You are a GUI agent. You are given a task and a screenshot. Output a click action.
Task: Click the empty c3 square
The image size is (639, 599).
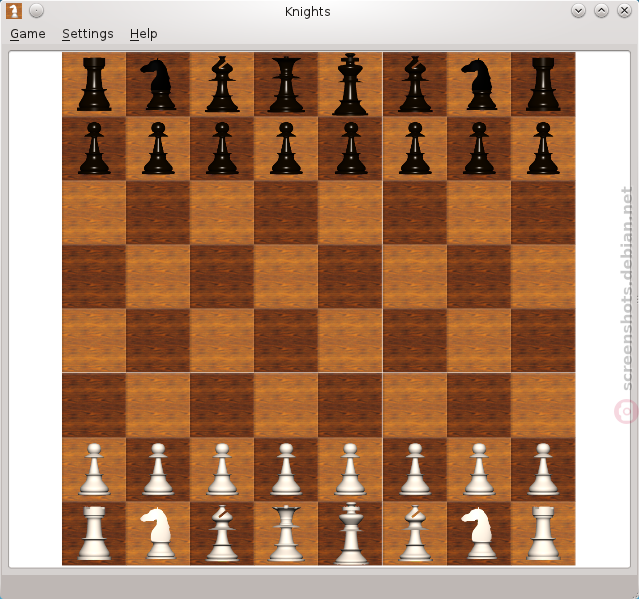pyautogui.click(x=222, y=405)
